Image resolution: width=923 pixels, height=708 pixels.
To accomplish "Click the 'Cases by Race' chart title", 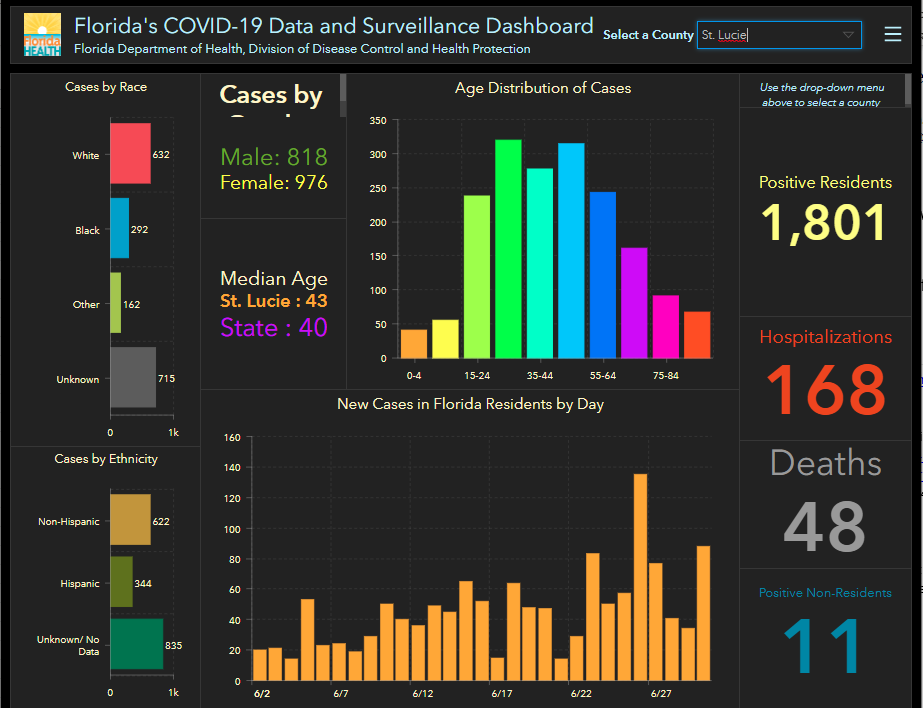I will pos(106,87).
